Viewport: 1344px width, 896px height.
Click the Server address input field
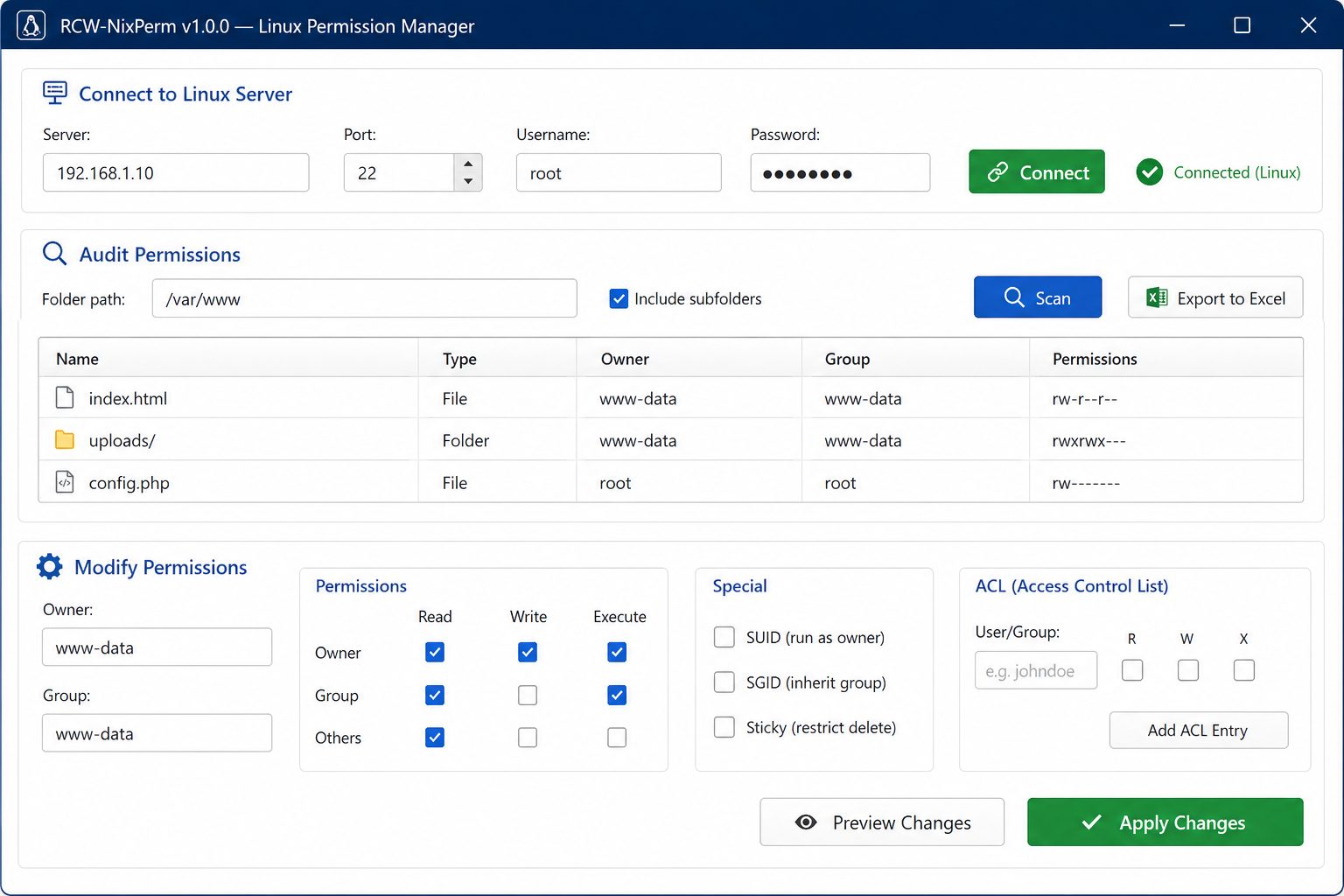pos(176,172)
